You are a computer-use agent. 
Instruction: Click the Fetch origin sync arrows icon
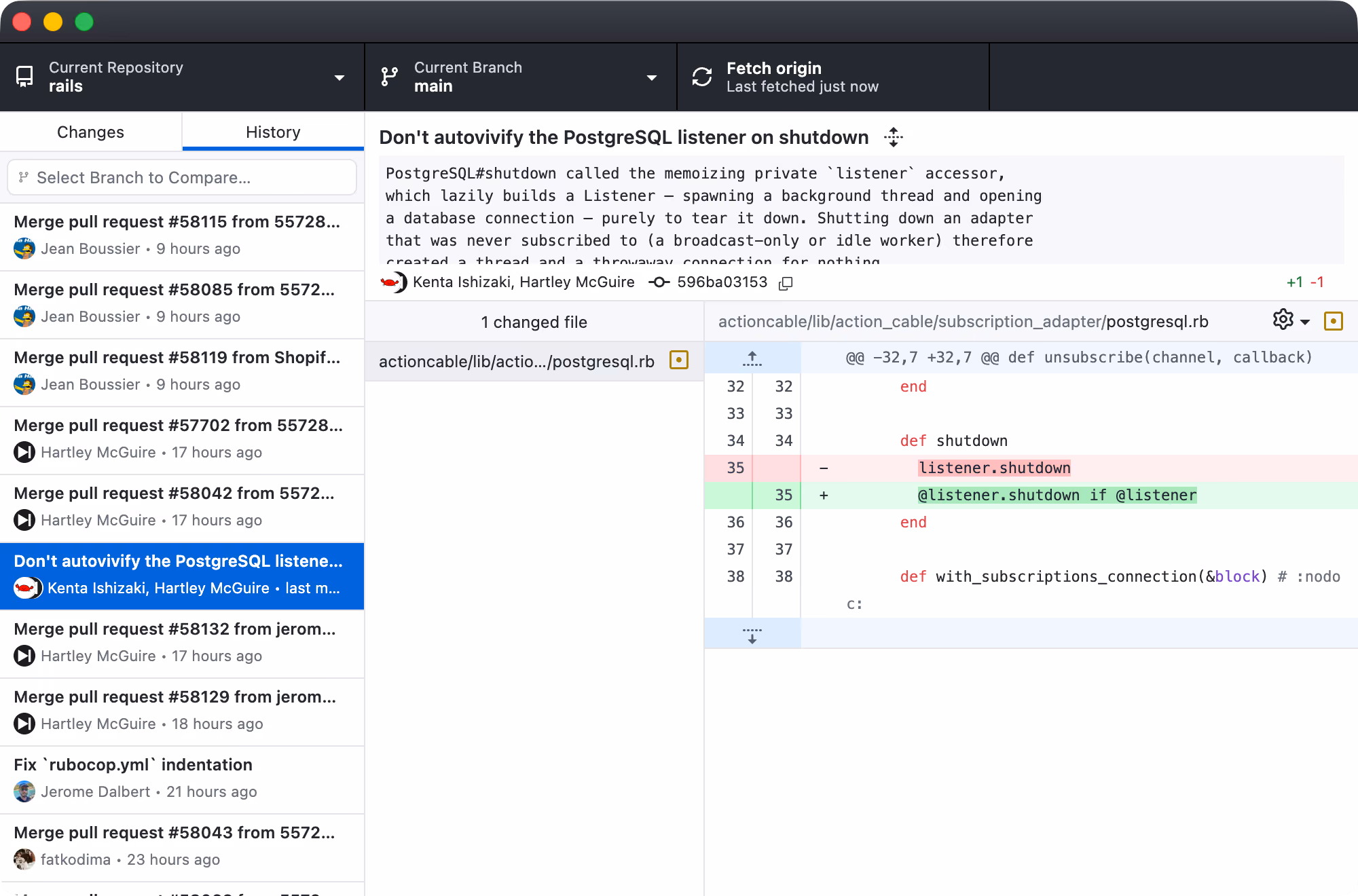click(x=702, y=77)
